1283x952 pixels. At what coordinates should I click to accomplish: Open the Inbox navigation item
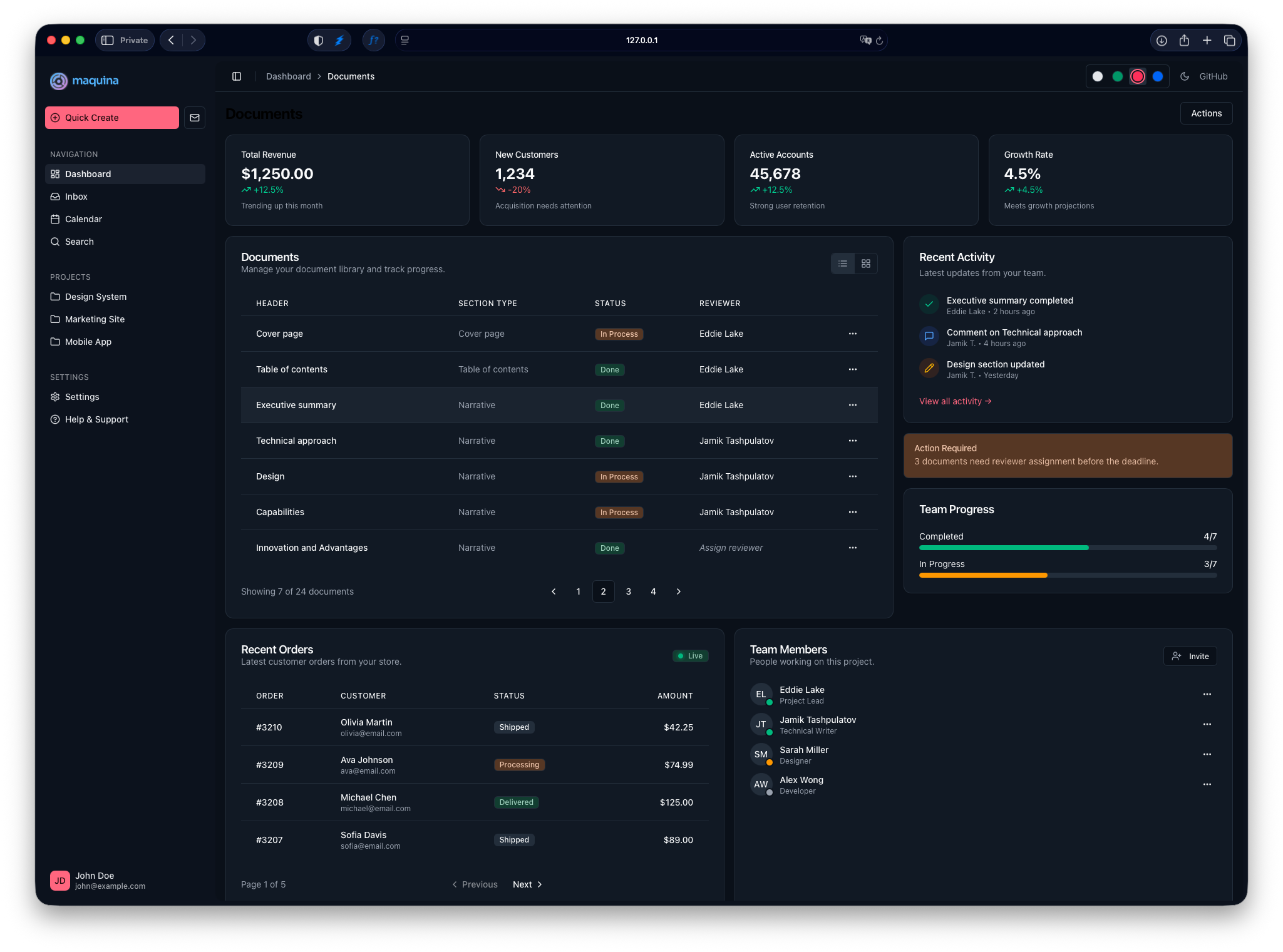(76, 197)
